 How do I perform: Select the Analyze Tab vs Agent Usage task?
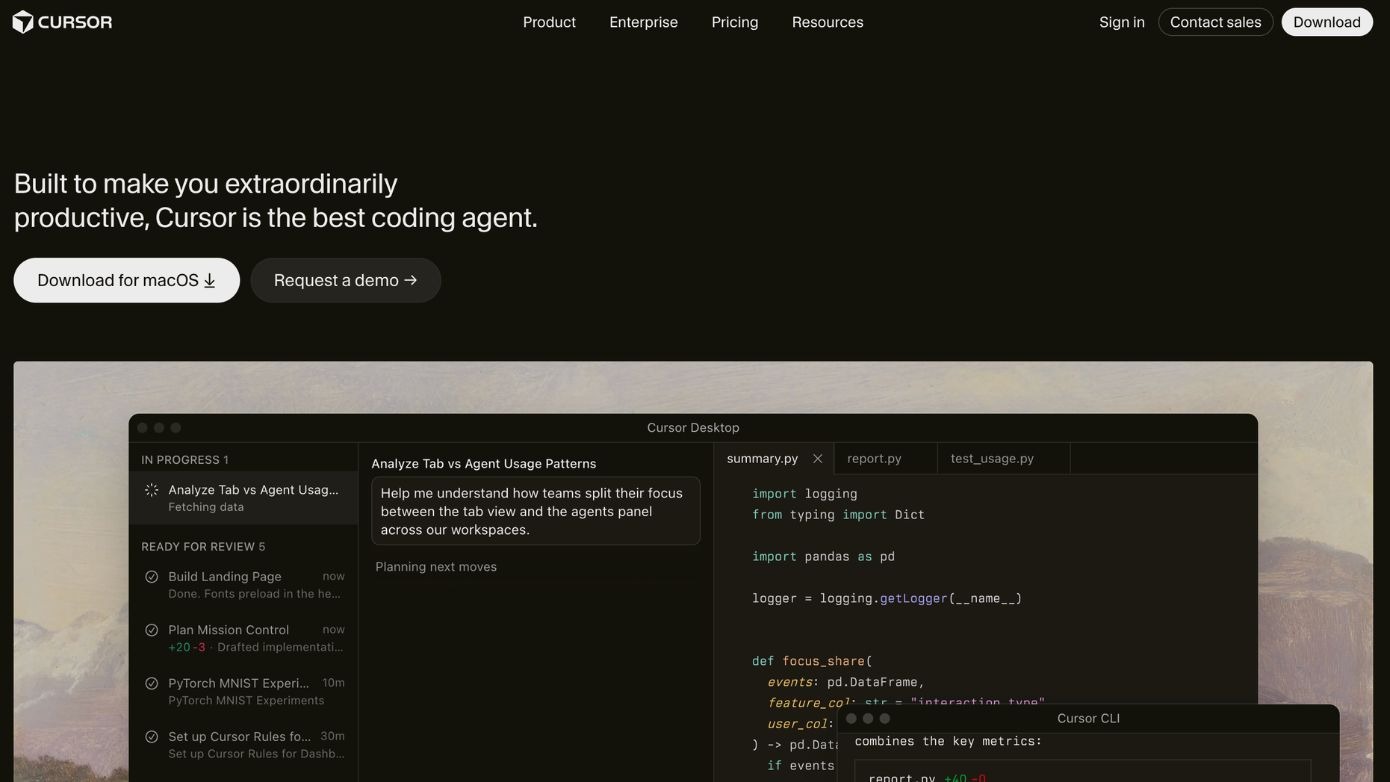(243, 497)
